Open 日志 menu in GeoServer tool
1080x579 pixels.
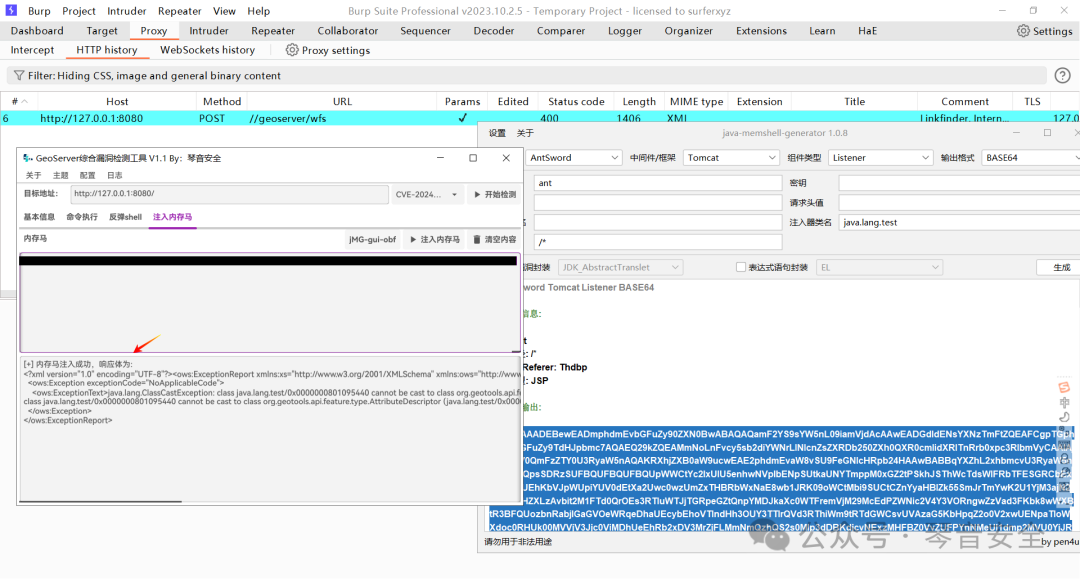click(115, 176)
